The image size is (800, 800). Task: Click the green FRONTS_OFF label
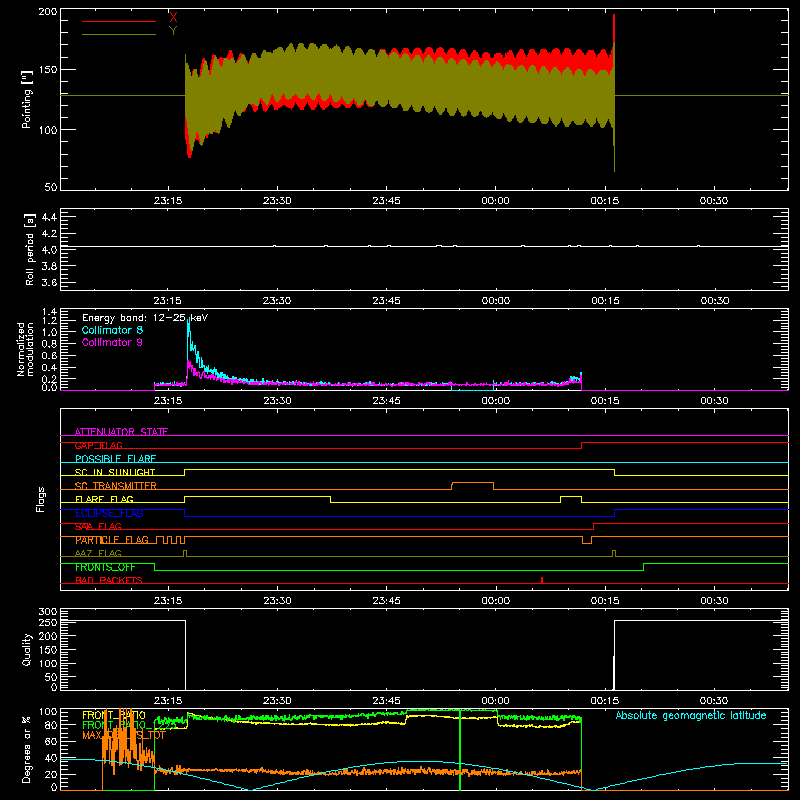105,567
